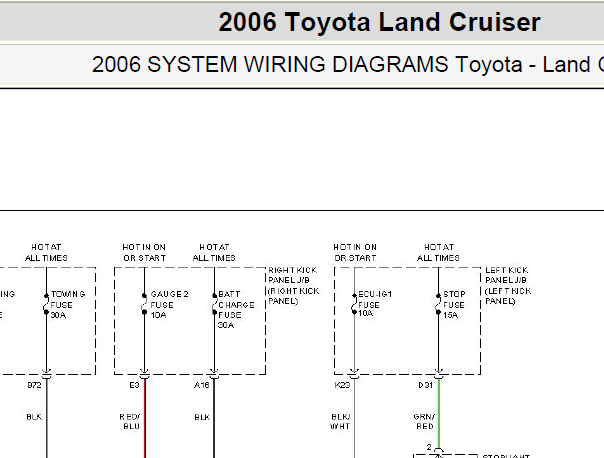Click the "STOP FUSE 15A" label

pos(454,304)
